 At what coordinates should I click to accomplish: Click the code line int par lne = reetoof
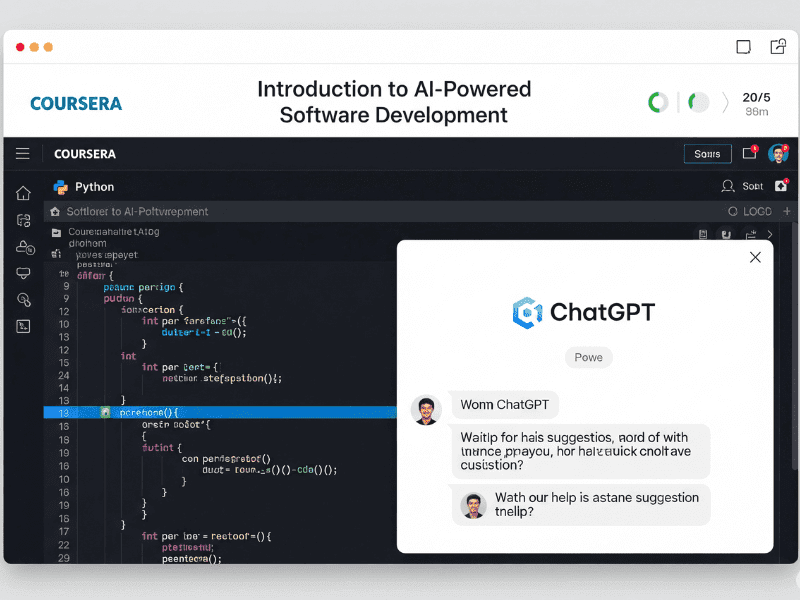pos(207,536)
